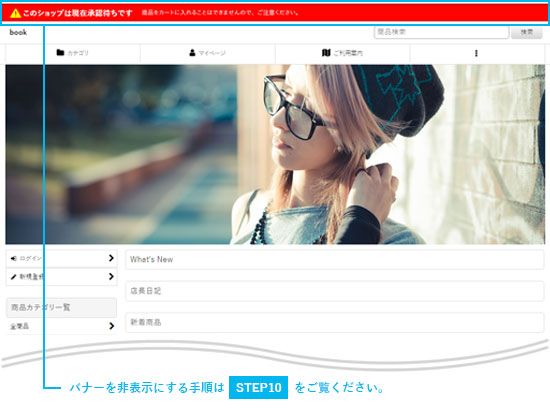
Task: Expand the 新規登録 row chevron
Action: [x=111, y=276]
